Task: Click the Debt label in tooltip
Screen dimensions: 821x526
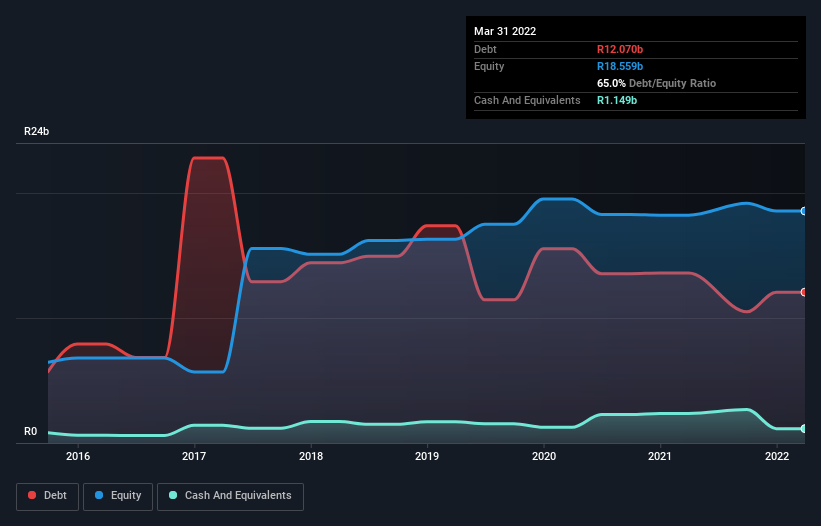Action: click(485, 49)
